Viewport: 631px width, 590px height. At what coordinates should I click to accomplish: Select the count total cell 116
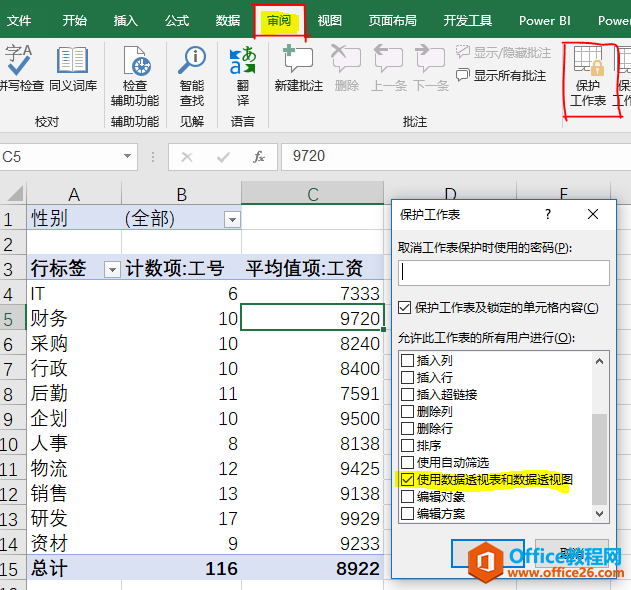(181, 568)
